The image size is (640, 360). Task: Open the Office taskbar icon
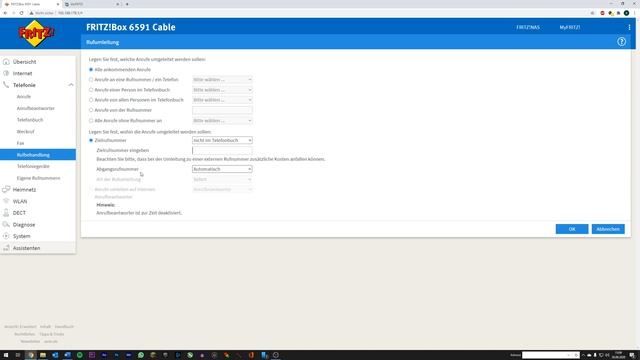[x=251, y=355]
